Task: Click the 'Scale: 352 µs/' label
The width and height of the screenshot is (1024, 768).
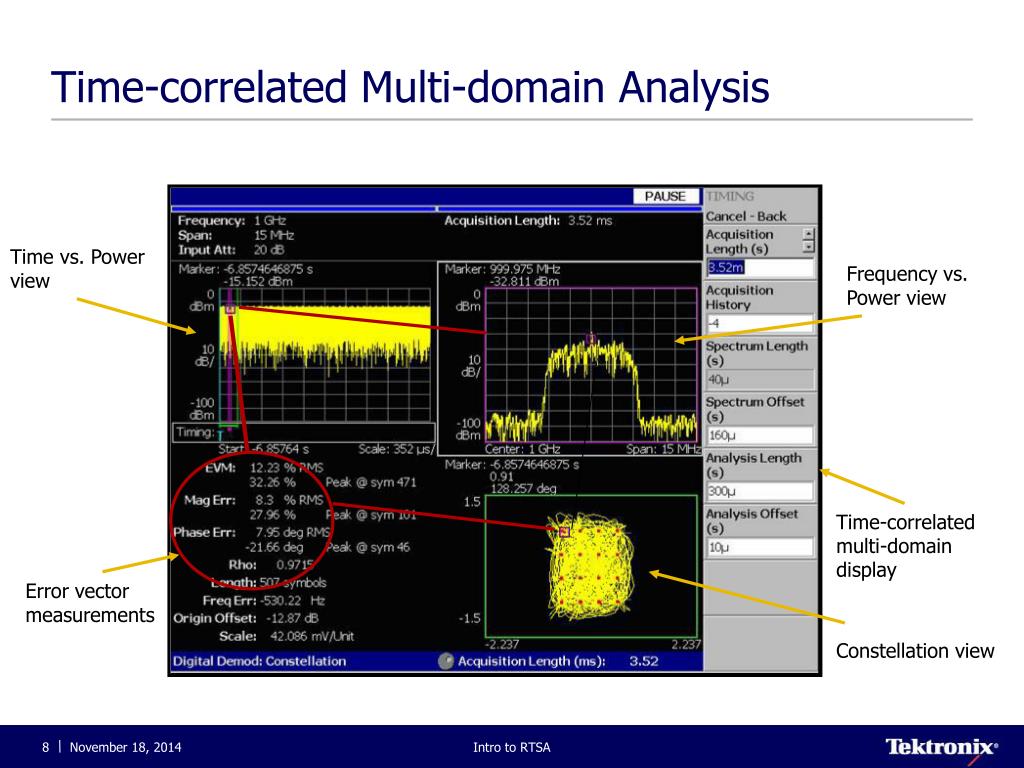Action: click(396, 449)
